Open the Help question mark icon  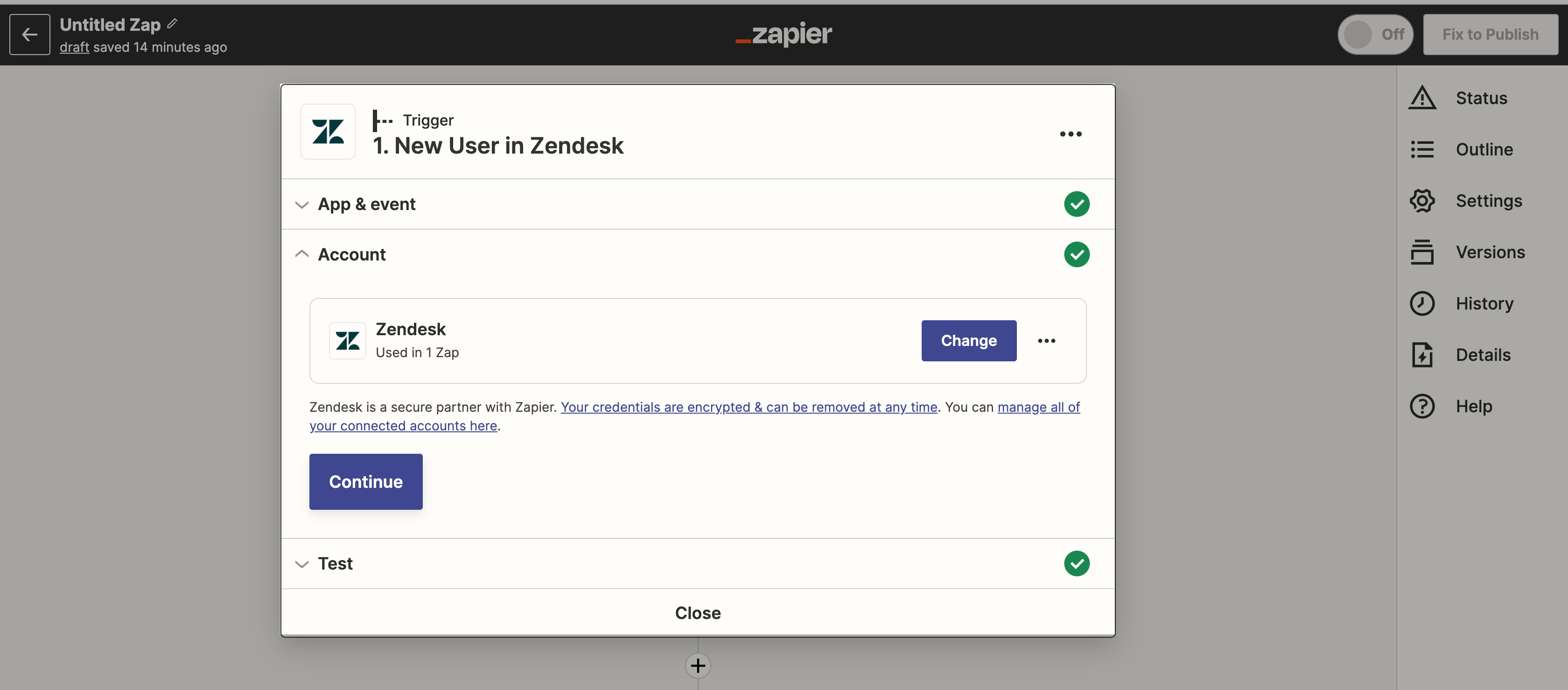click(x=1422, y=406)
